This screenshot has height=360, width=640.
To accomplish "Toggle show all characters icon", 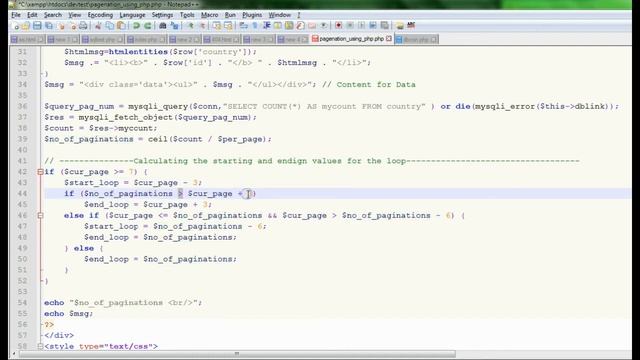I will tap(255, 26).
